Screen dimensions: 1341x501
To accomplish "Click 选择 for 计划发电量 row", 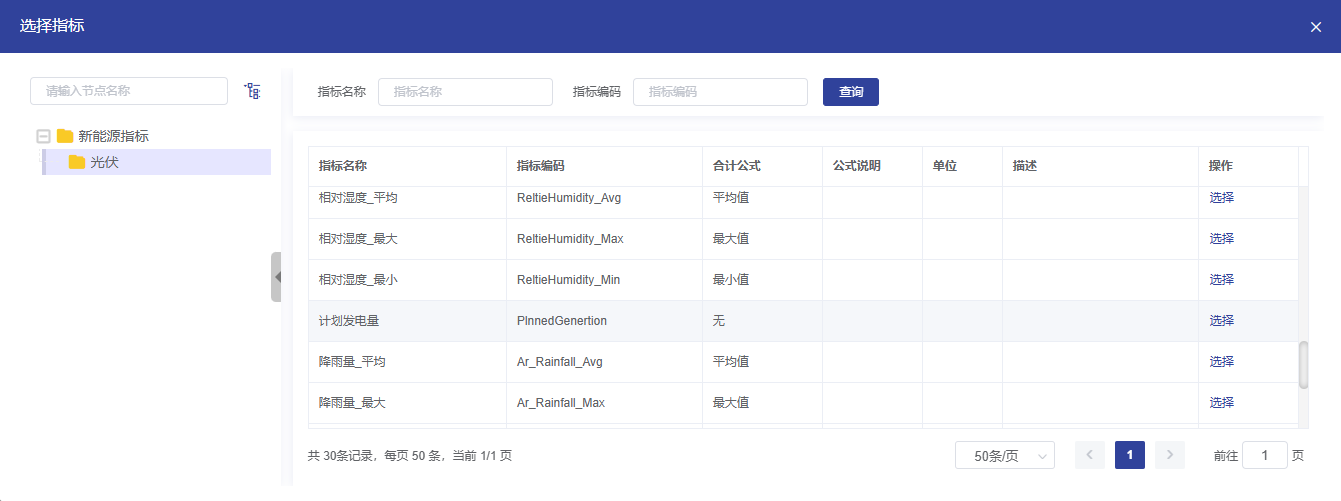I will (1221, 321).
